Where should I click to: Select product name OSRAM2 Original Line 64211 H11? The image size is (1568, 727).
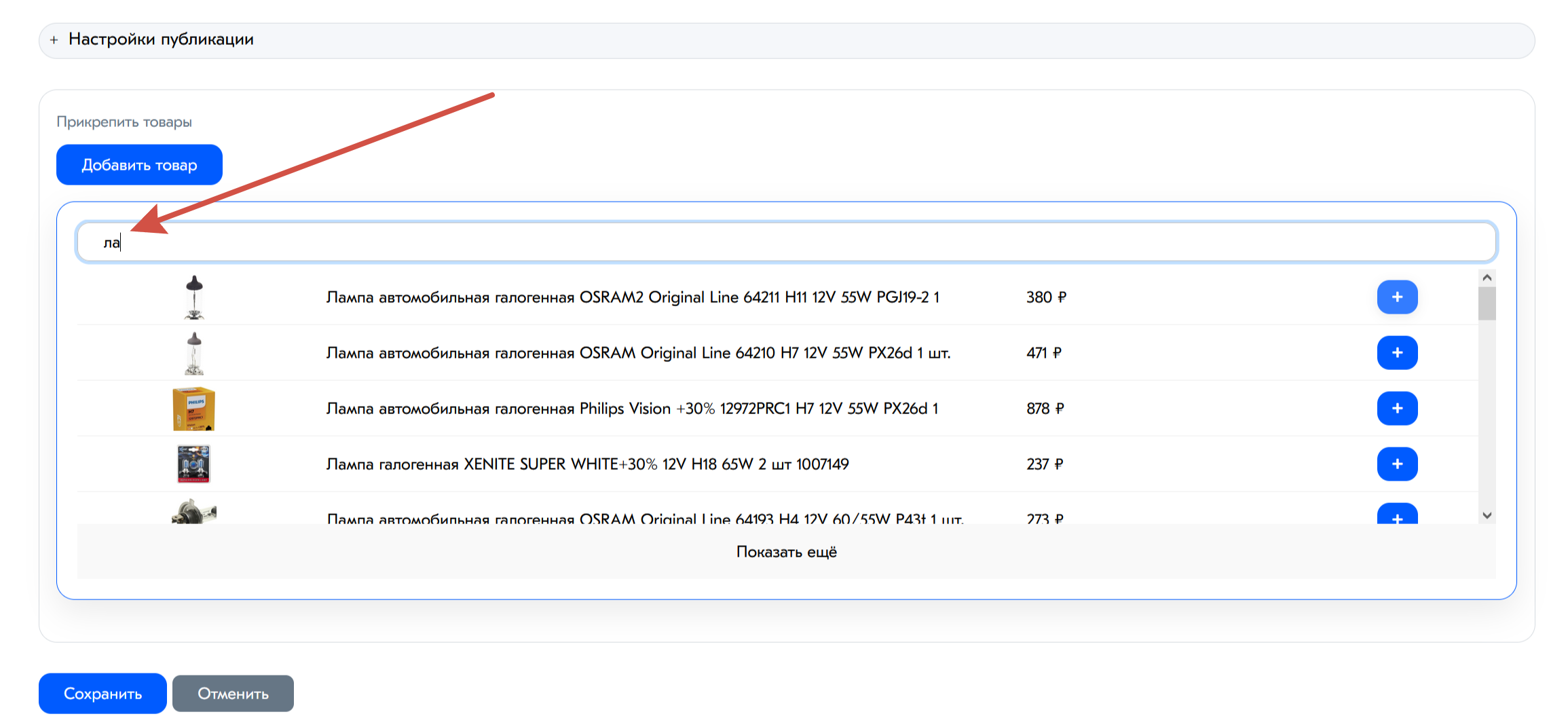pyautogui.click(x=633, y=297)
